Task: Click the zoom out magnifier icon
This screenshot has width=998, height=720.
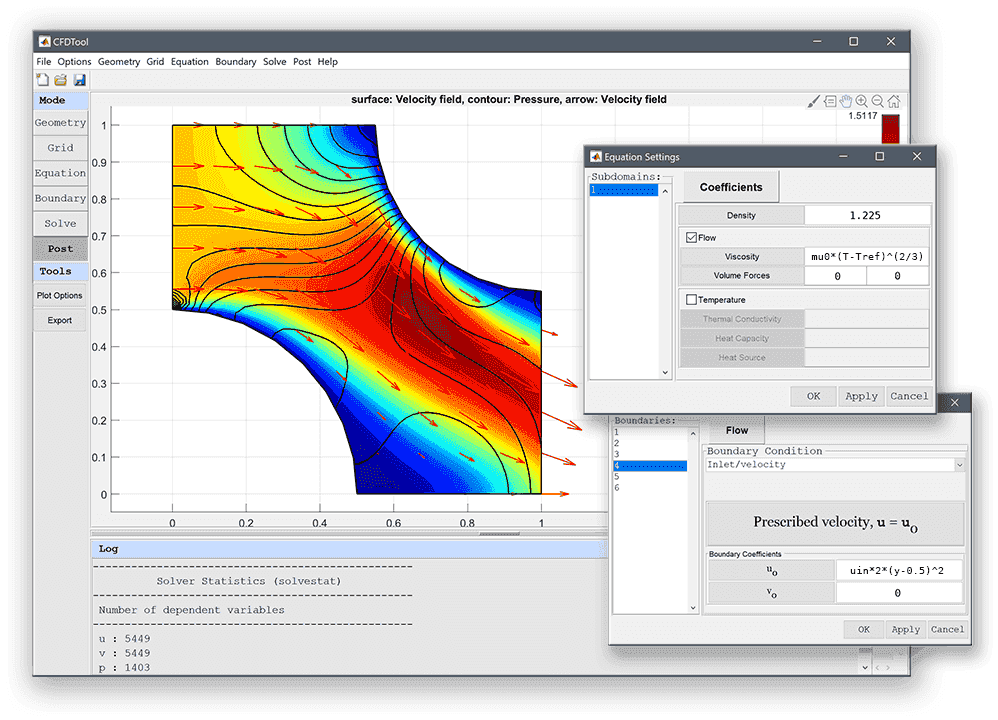Action: (877, 101)
